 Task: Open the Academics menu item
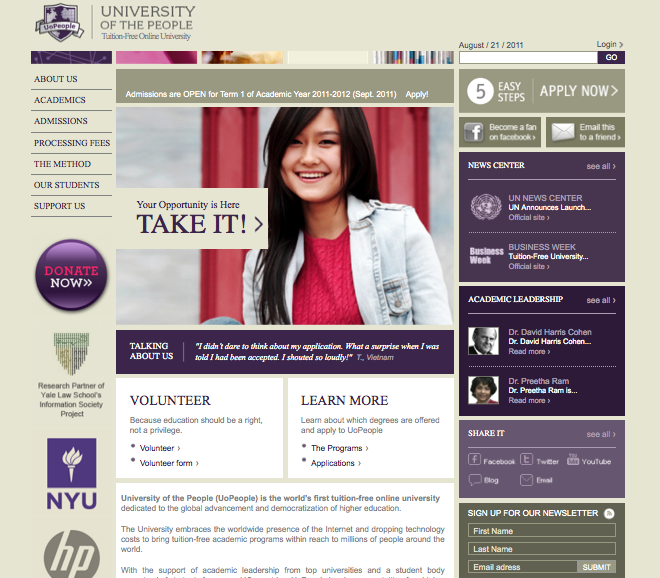tap(60, 100)
